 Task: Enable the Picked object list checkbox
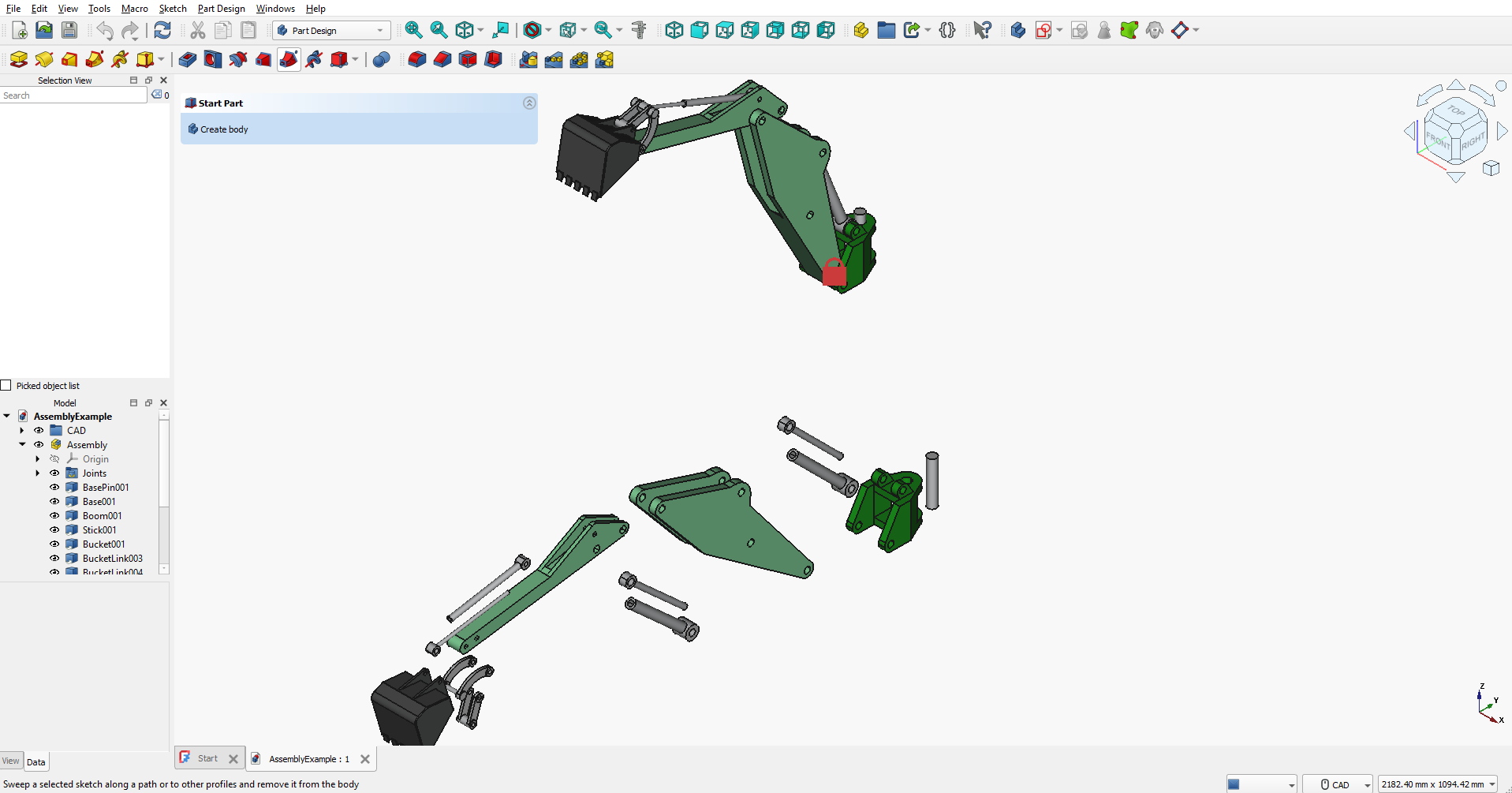6,385
